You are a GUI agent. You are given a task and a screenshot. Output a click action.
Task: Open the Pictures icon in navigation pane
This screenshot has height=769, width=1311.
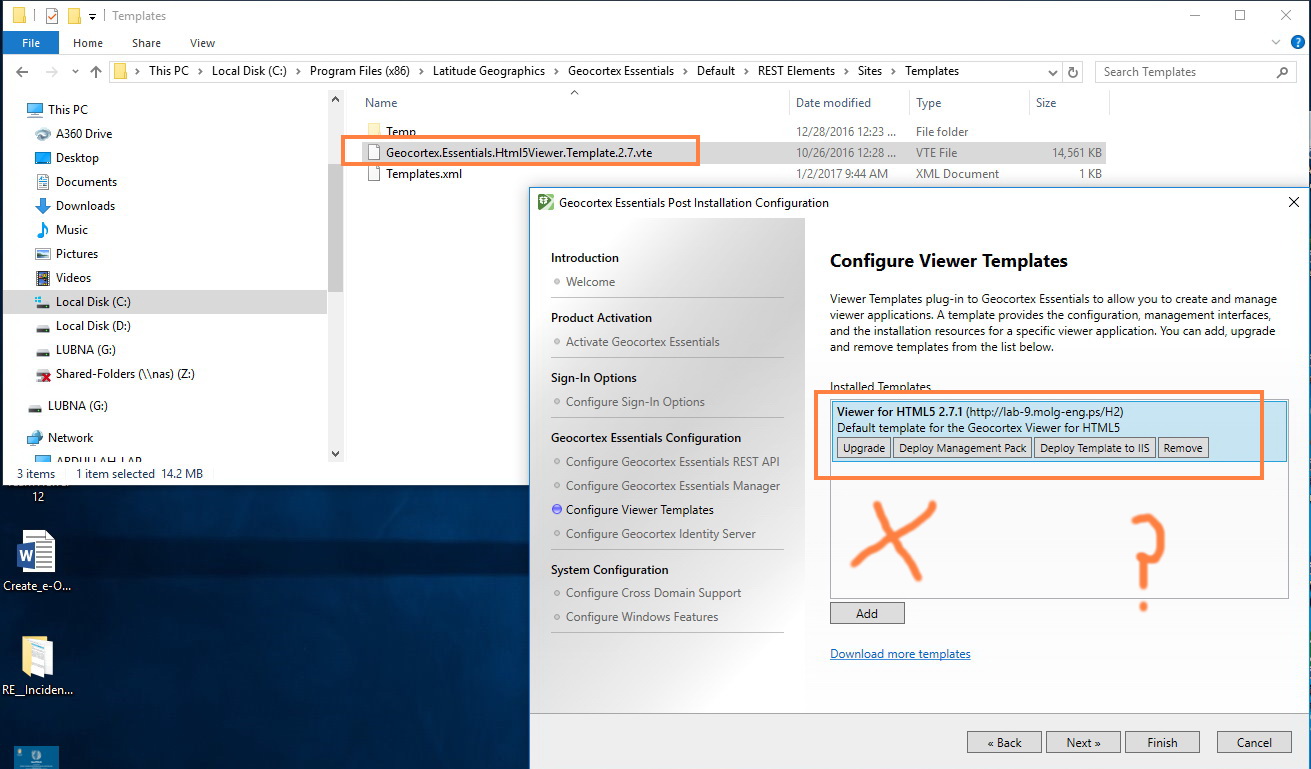tap(43, 254)
